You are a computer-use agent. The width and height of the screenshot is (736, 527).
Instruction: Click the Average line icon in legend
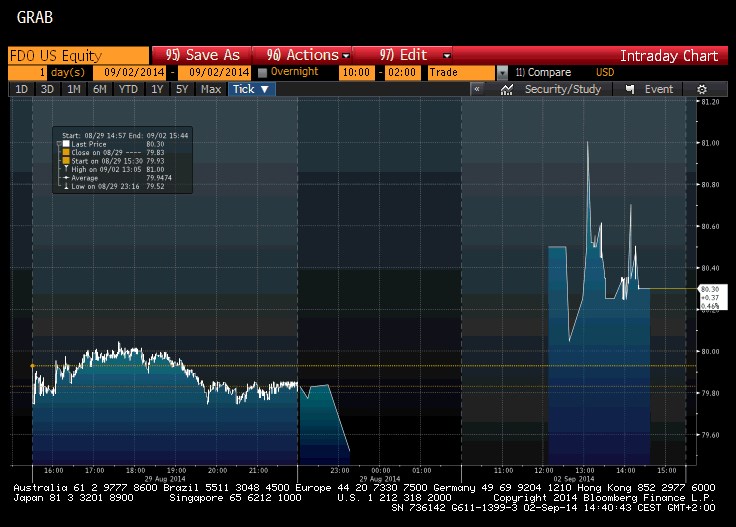pyautogui.click(x=66, y=179)
